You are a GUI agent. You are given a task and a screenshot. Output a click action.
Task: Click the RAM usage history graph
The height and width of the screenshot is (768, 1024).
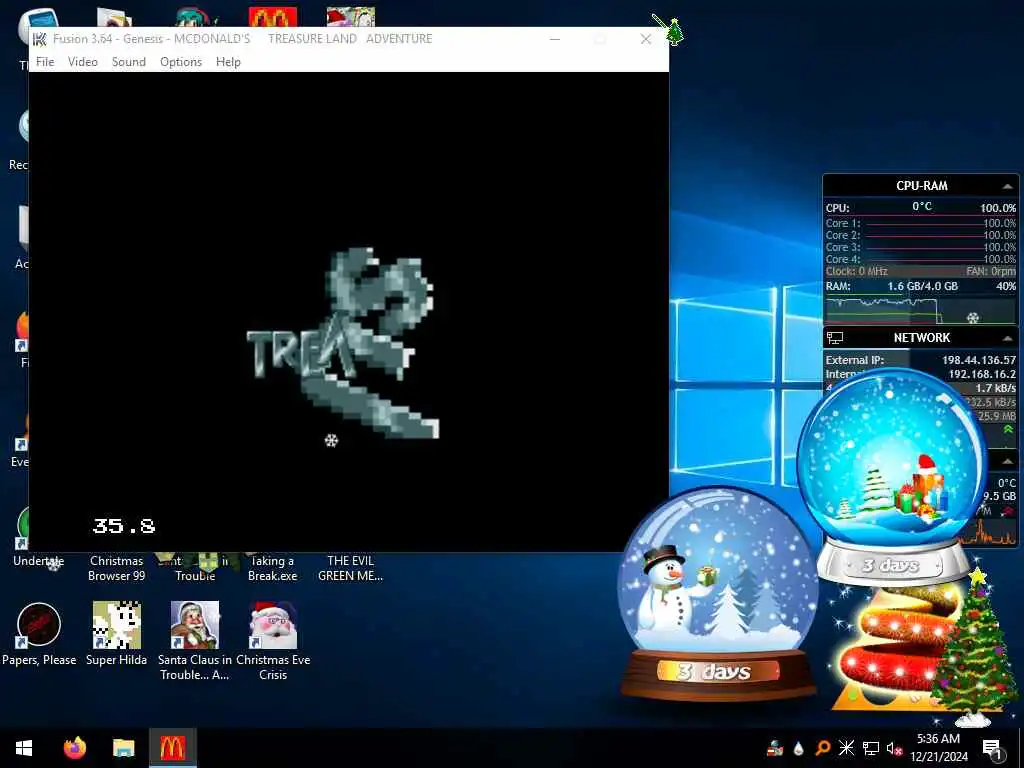pos(920,310)
